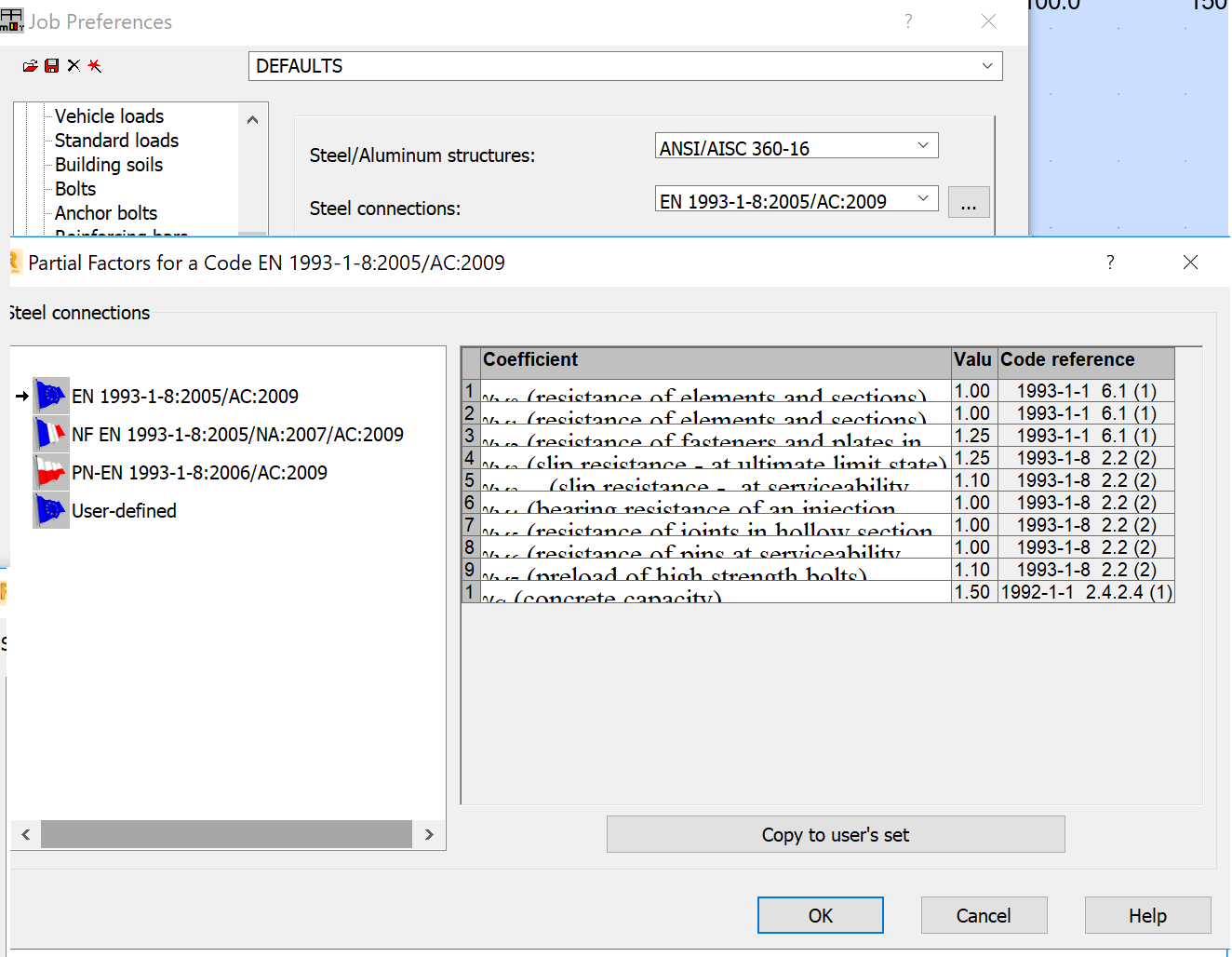Image resolution: width=1232 pixels, height=957 pixels.
Task: Select Anchor bolts in the preferences tree
Action: (106, 213)
